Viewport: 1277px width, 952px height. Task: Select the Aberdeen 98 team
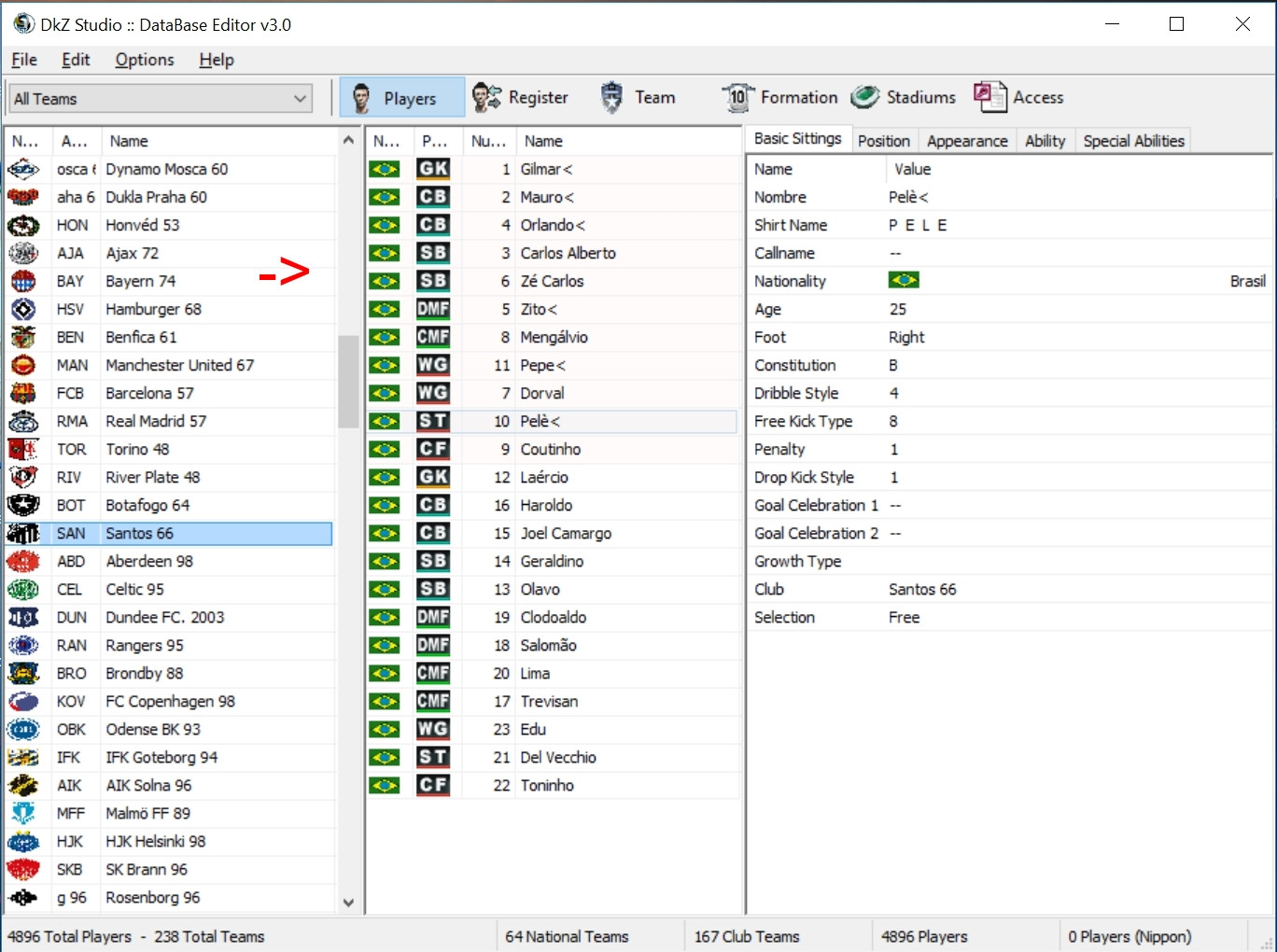149,561
